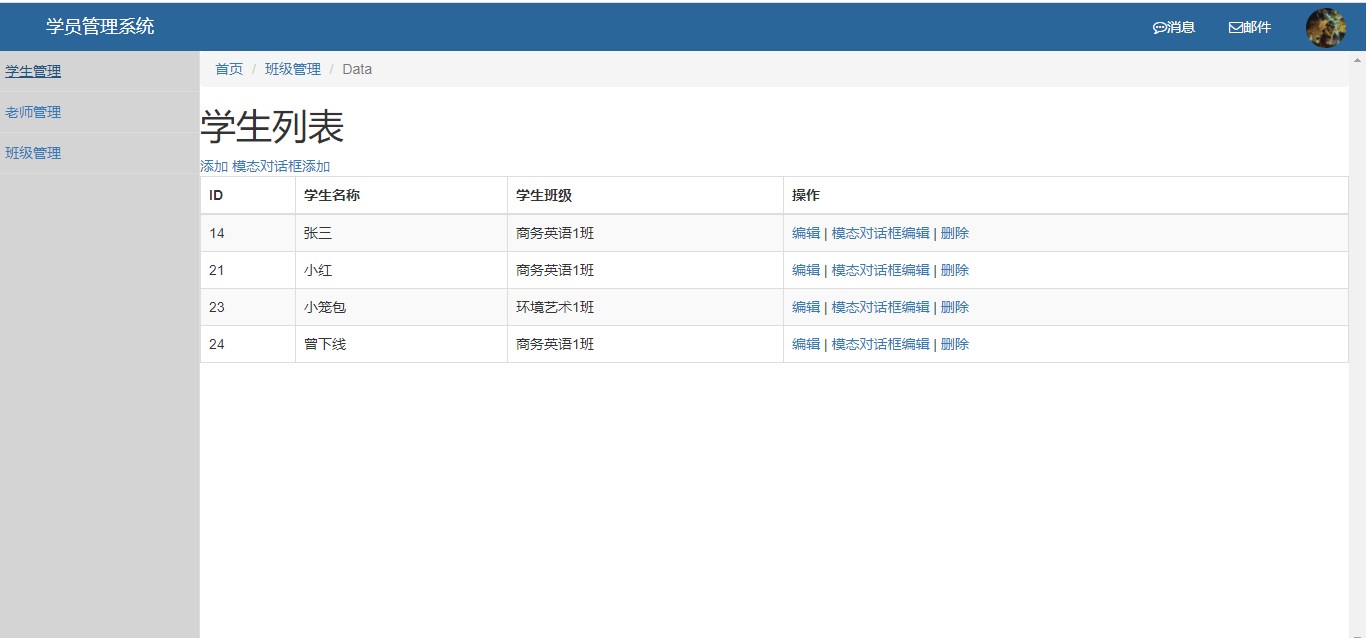Click 删除 for student 小红
Image resolution: width=1366 pixels, height=638 pixels.
(x=955, y=270)
